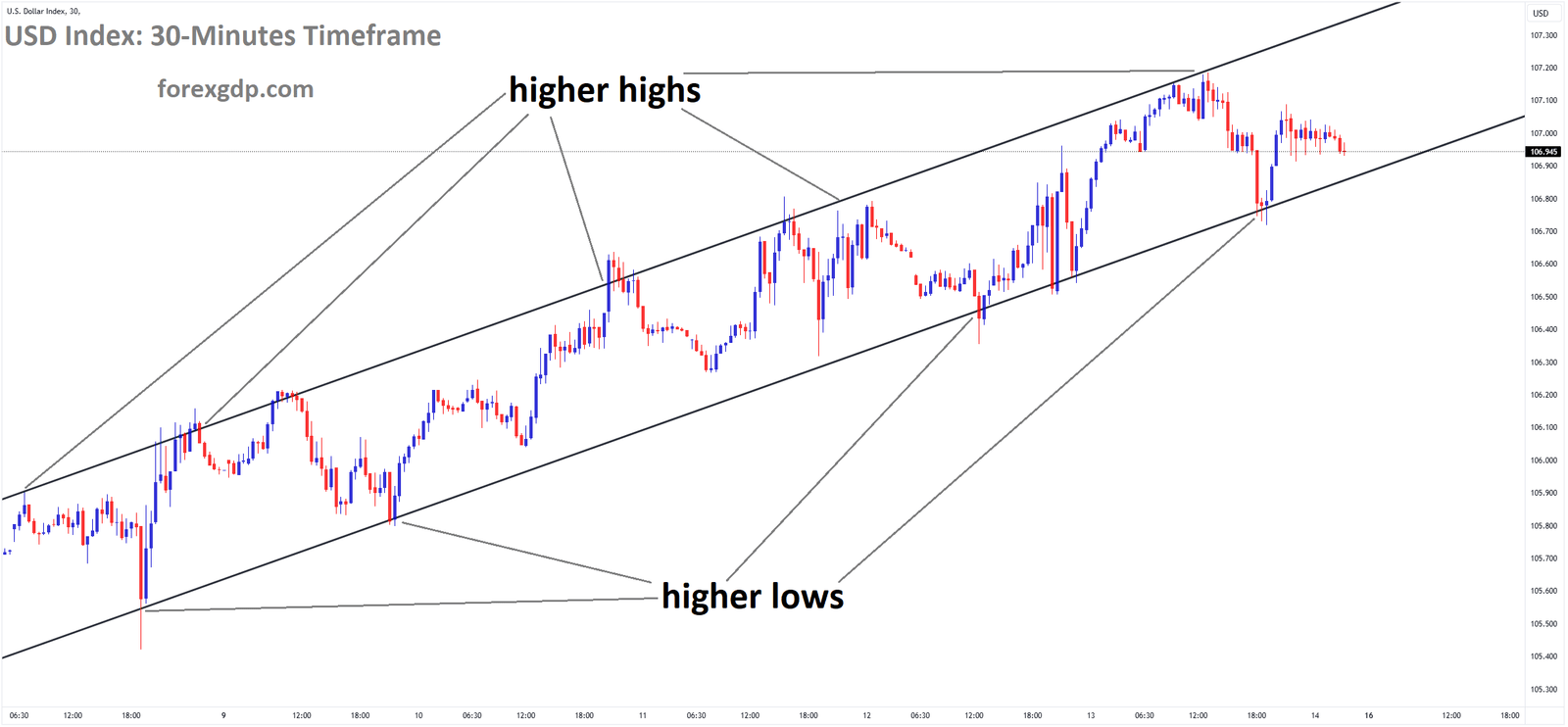1568x727 pixels.
Task: Click the 105.800 price axis label
Action: pos(1543,526)
